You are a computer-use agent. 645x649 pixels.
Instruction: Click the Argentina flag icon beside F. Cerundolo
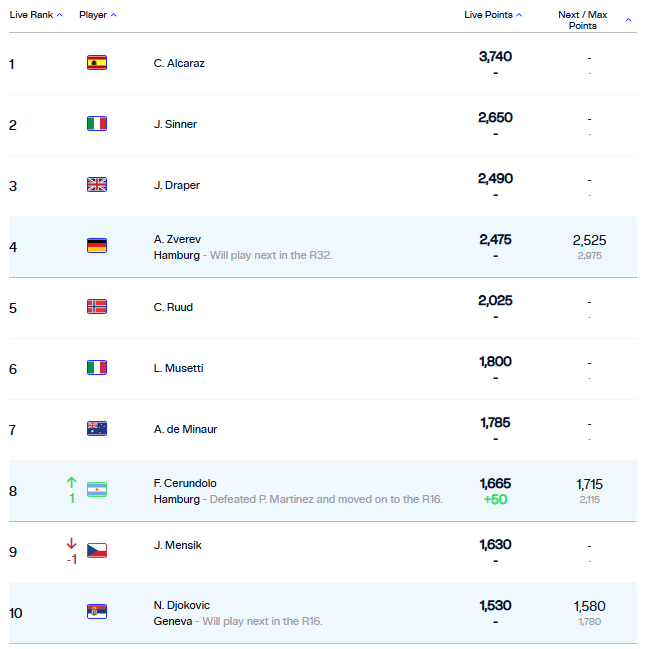97,490
